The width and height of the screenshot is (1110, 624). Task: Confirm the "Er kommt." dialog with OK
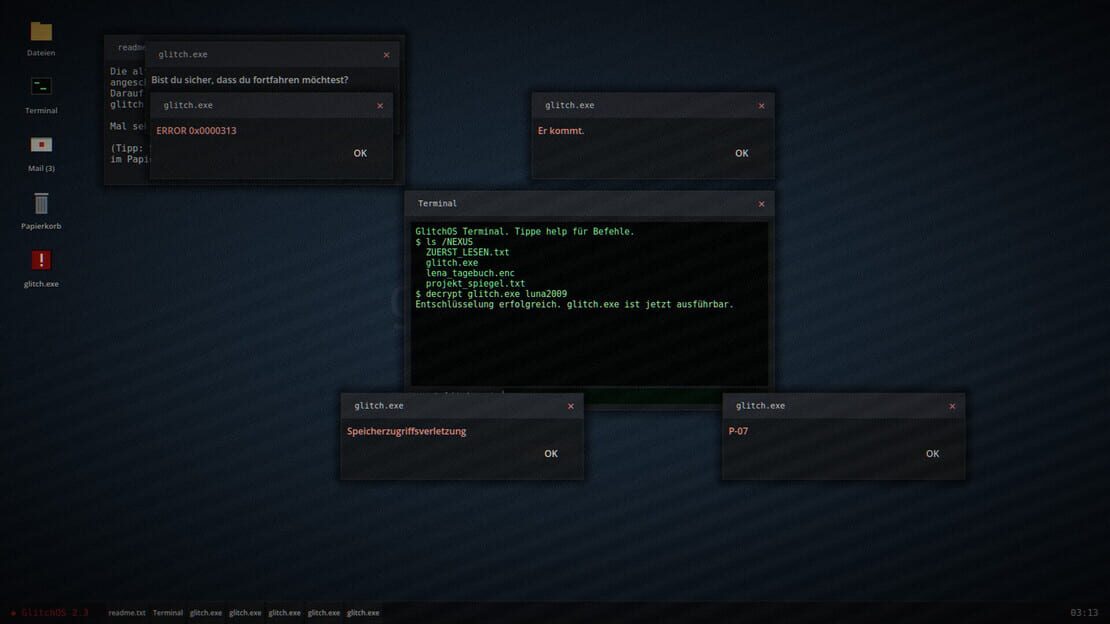(741, 153)
